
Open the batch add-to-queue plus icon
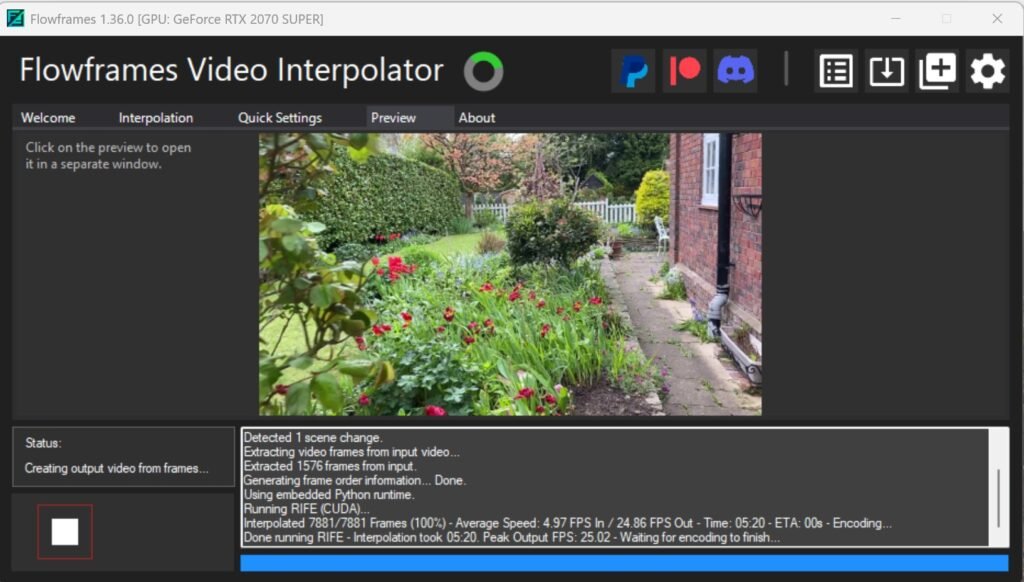pos(937,71)
